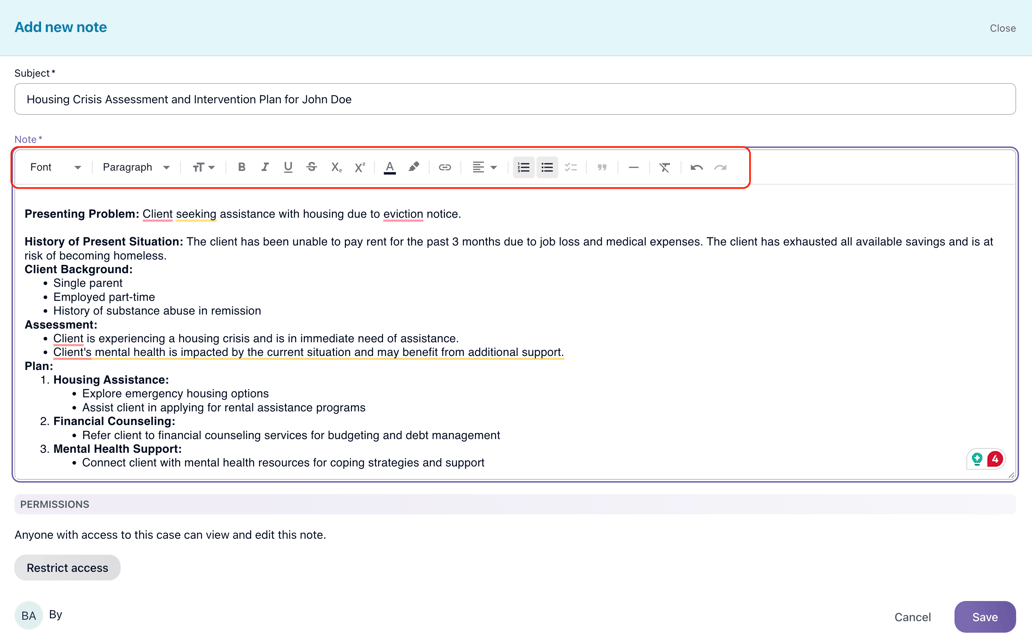Undo the last edit
The width and height of the screenshot is (1032, 637).
pos(696,167)
